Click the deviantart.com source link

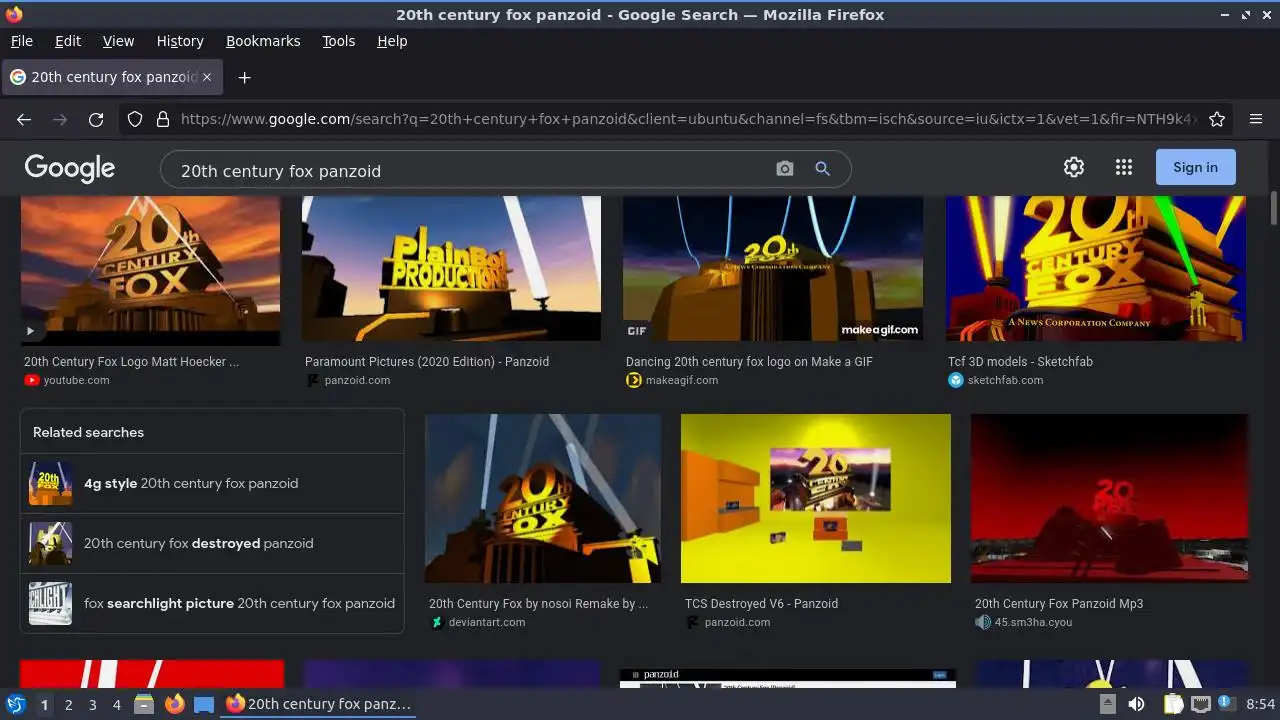tap(487, 622)
